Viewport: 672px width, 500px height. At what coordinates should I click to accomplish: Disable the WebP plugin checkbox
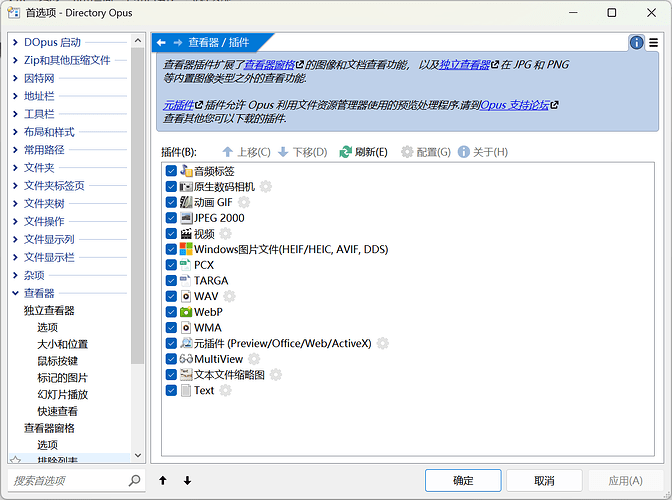[171, 312]
